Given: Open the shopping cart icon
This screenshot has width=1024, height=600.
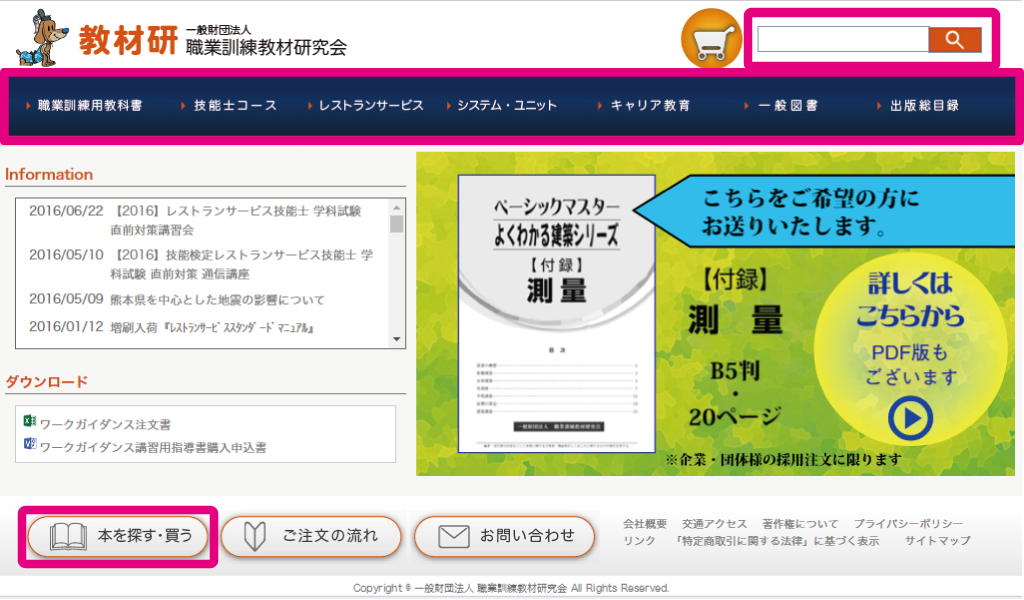Looking at the screenshot, I should tap(711, 41).
